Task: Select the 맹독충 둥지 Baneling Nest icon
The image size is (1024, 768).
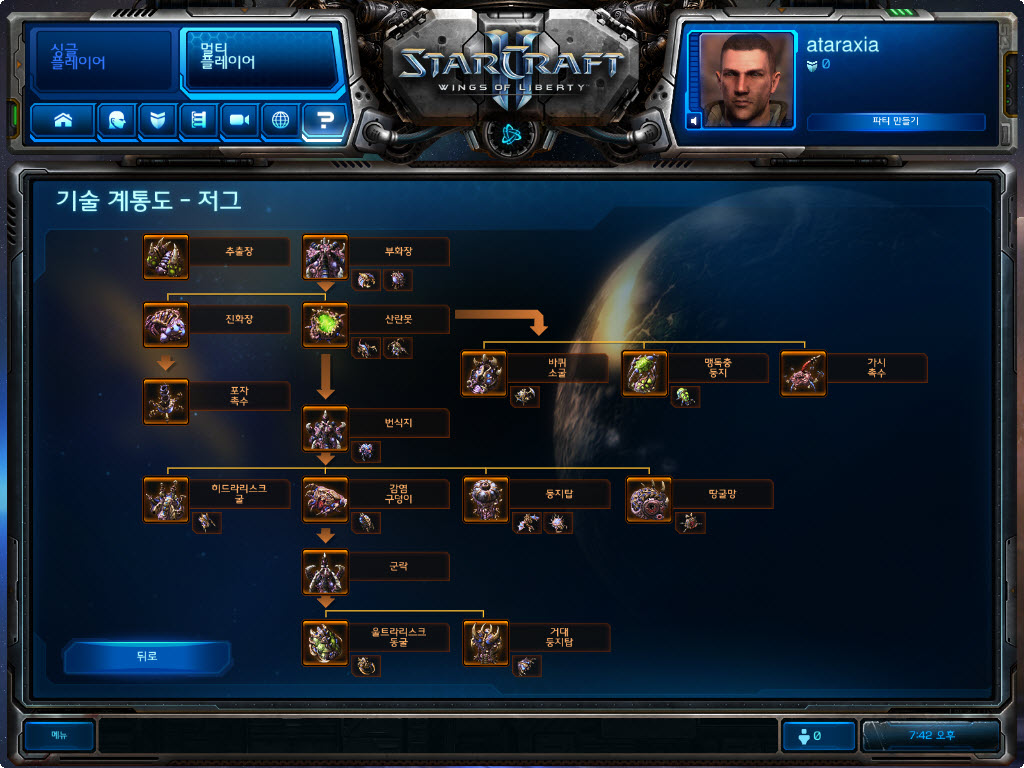Action: pyautogui.click(x=645, y=374)
